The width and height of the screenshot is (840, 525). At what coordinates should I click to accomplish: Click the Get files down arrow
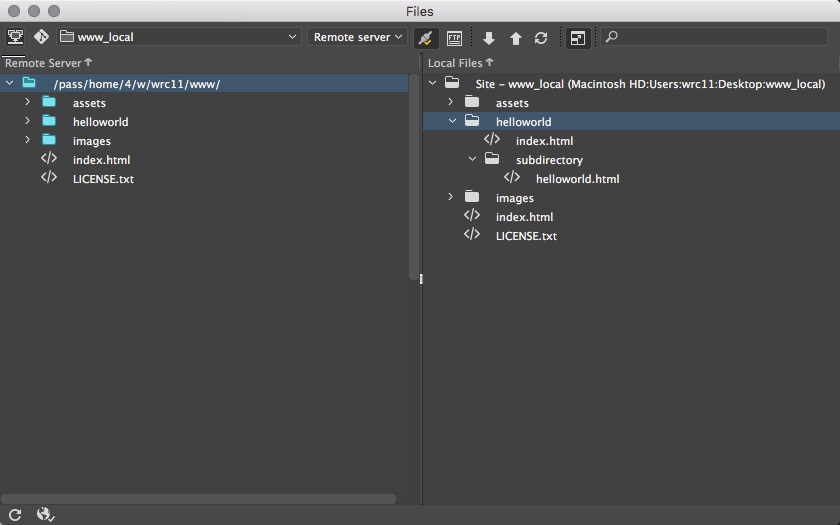click(x=489, y=38)
